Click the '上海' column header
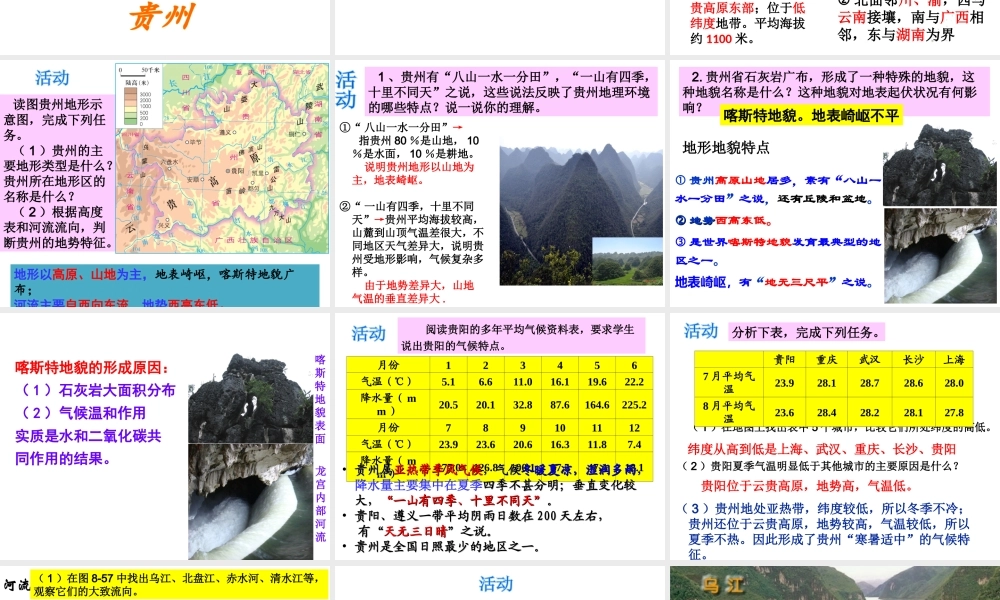 point(954,360)
